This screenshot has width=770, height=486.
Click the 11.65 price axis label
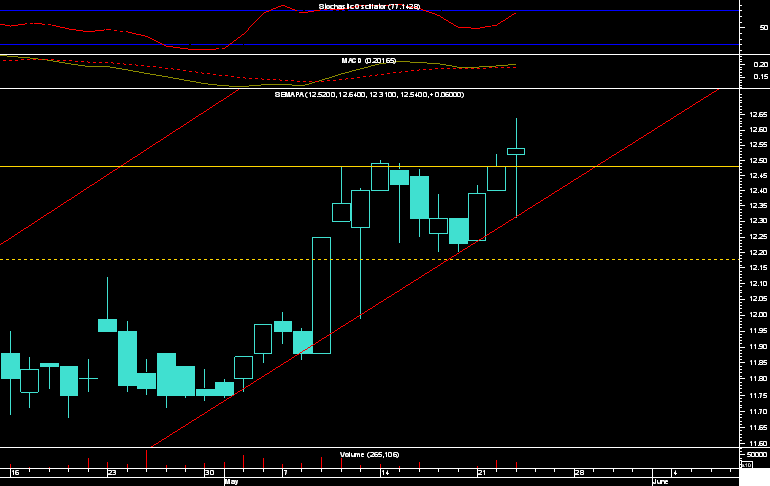point(758,428)
